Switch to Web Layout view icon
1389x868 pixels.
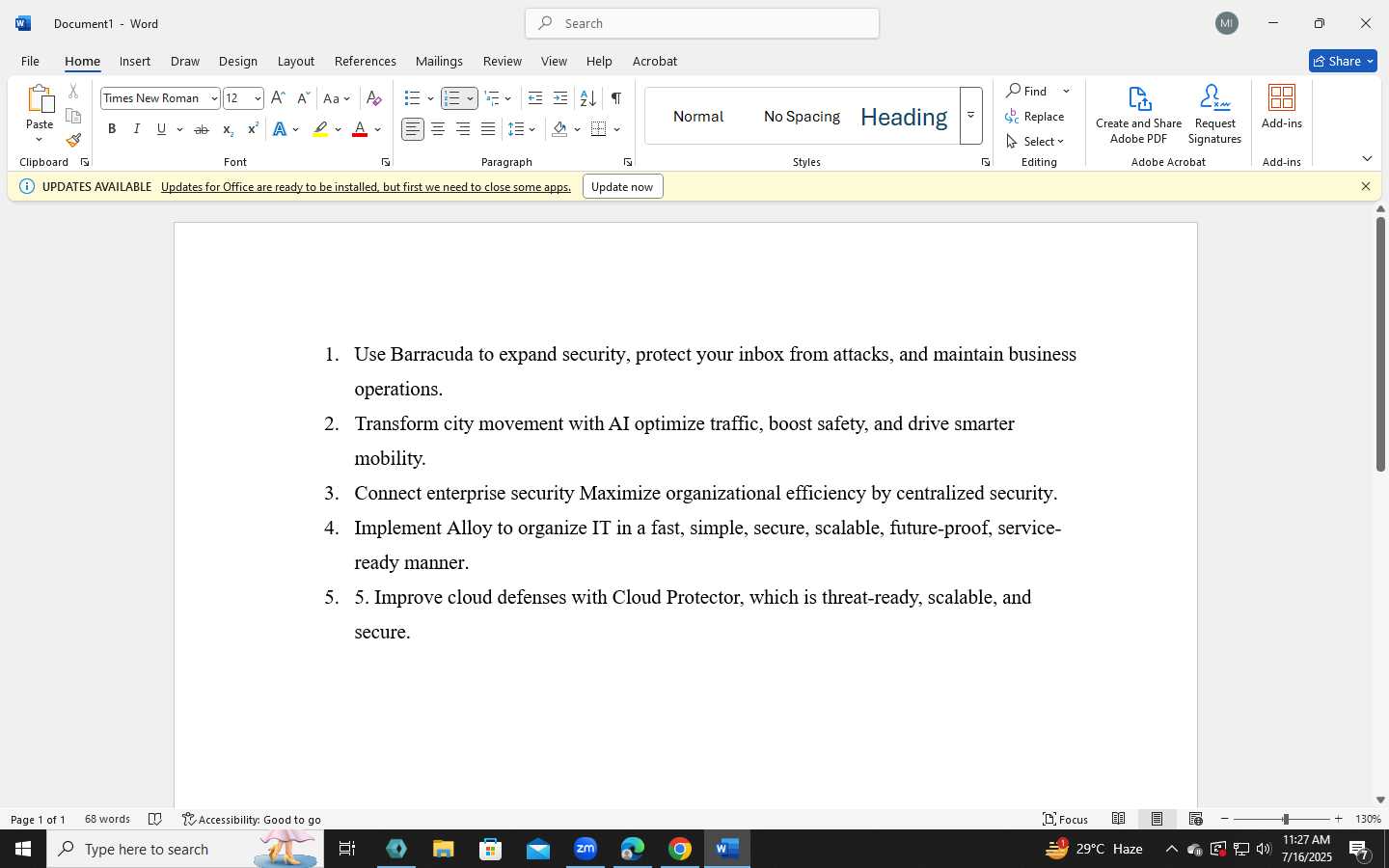(1196, 819)
